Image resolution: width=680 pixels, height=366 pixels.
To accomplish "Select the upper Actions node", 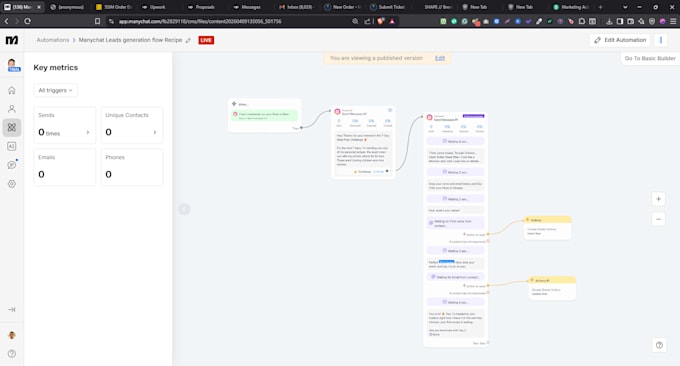I will point(548,228).
